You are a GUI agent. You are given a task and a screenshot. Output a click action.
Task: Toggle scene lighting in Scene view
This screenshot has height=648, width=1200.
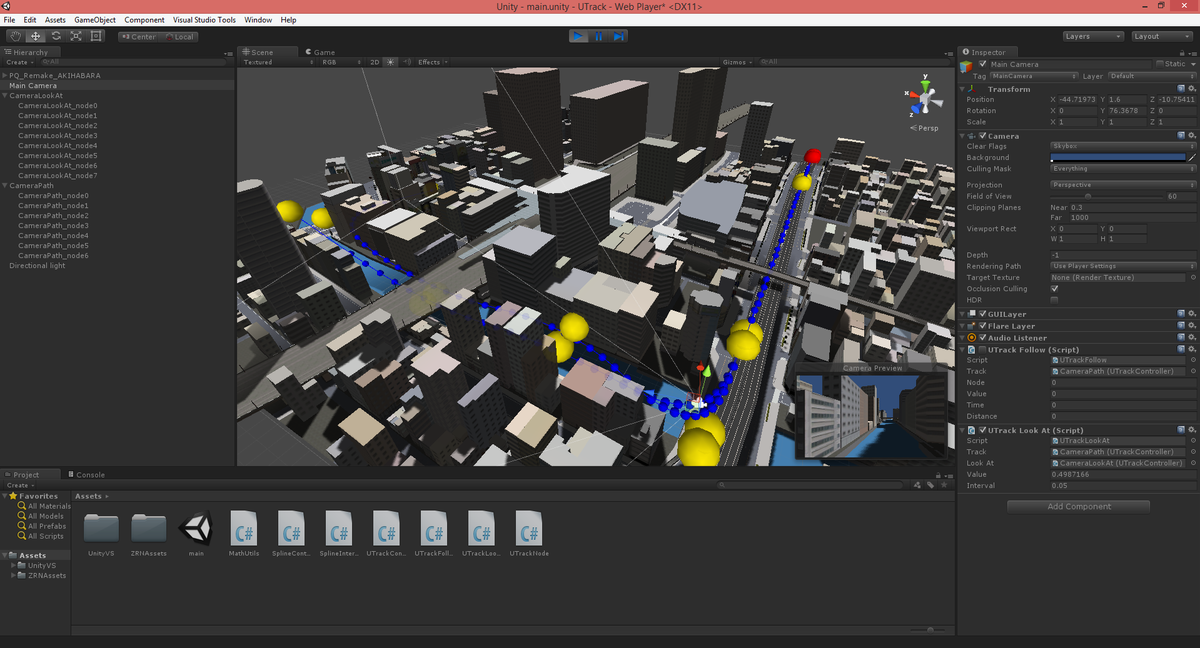click(x=391, y=62)
